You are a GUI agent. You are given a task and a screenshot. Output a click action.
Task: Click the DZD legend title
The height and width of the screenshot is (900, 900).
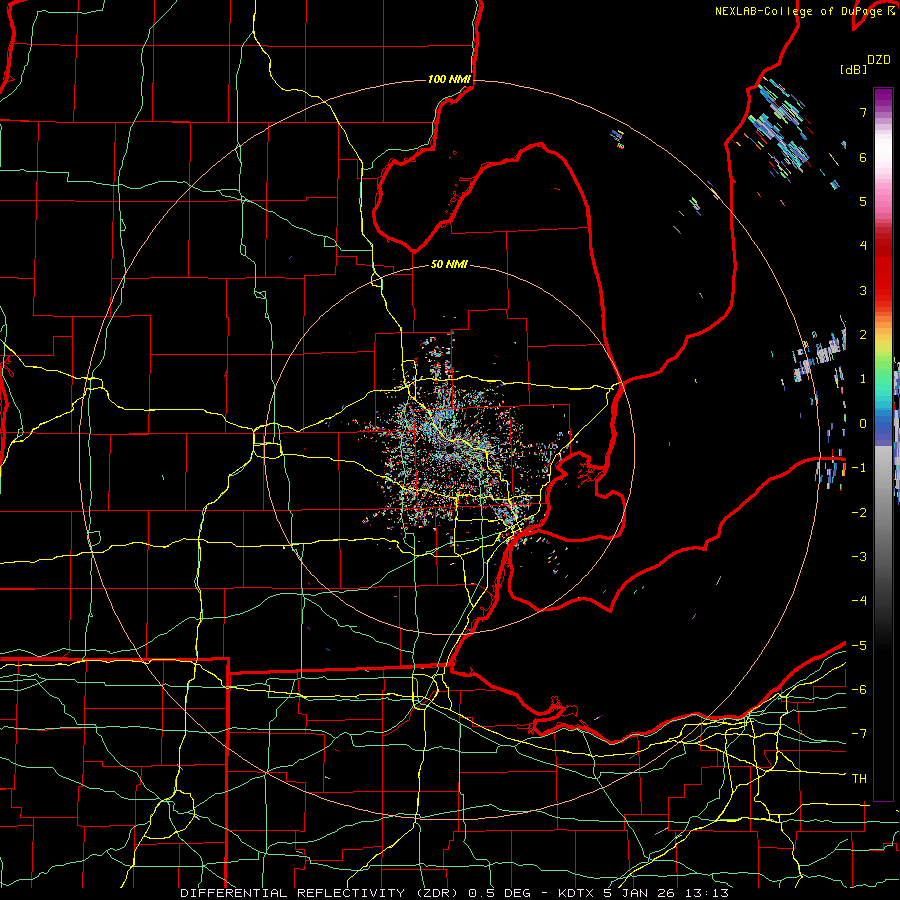tap(879, 60)
